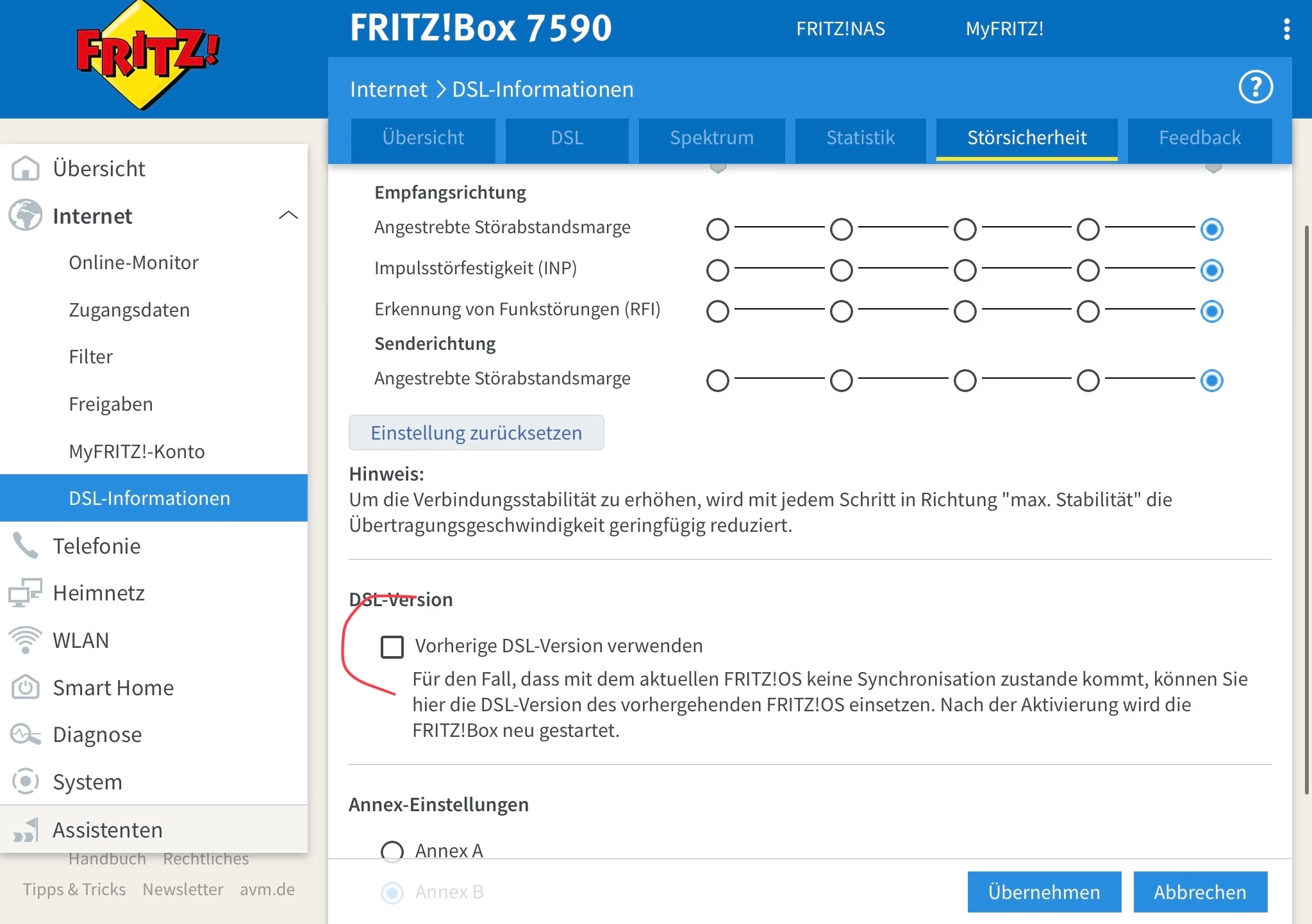Expand the Assistenten section
Screen dimensions: 1312x924
coord(107,830)
